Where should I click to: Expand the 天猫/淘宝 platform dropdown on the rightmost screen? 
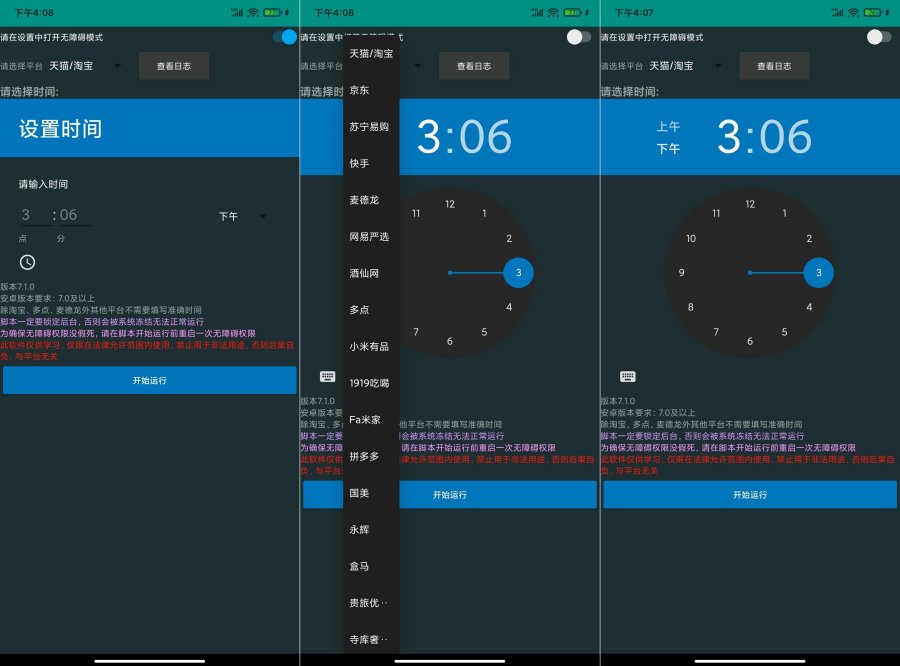(x=685, y=66)
